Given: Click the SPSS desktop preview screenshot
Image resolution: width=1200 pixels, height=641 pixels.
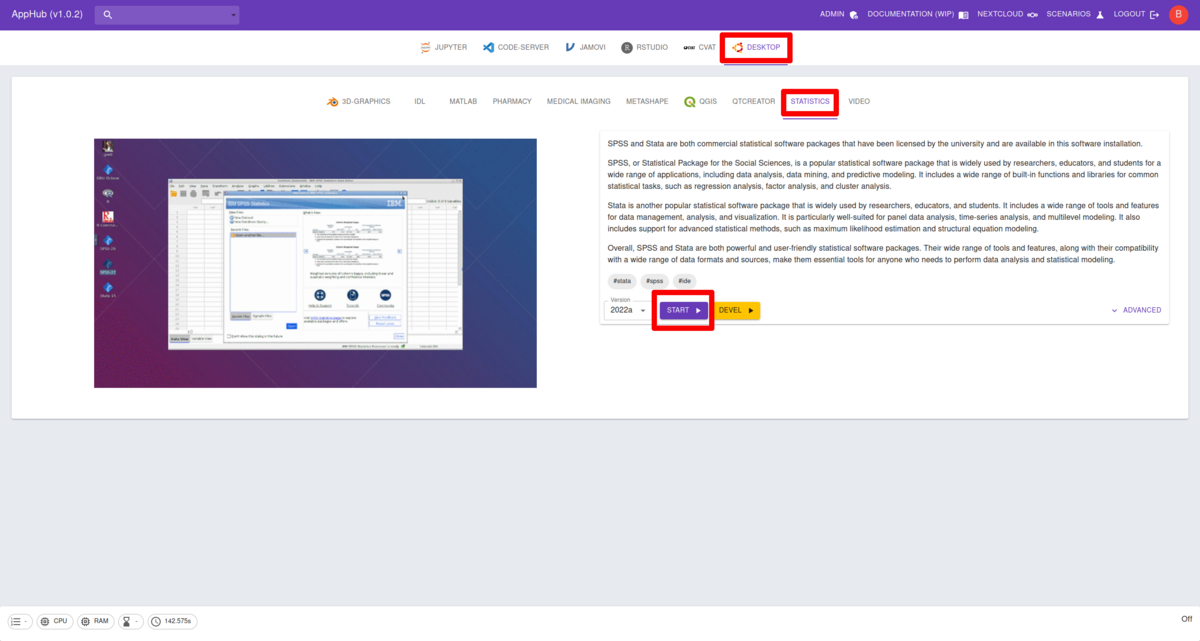Looking at the screenshot, I should (315, 263).
